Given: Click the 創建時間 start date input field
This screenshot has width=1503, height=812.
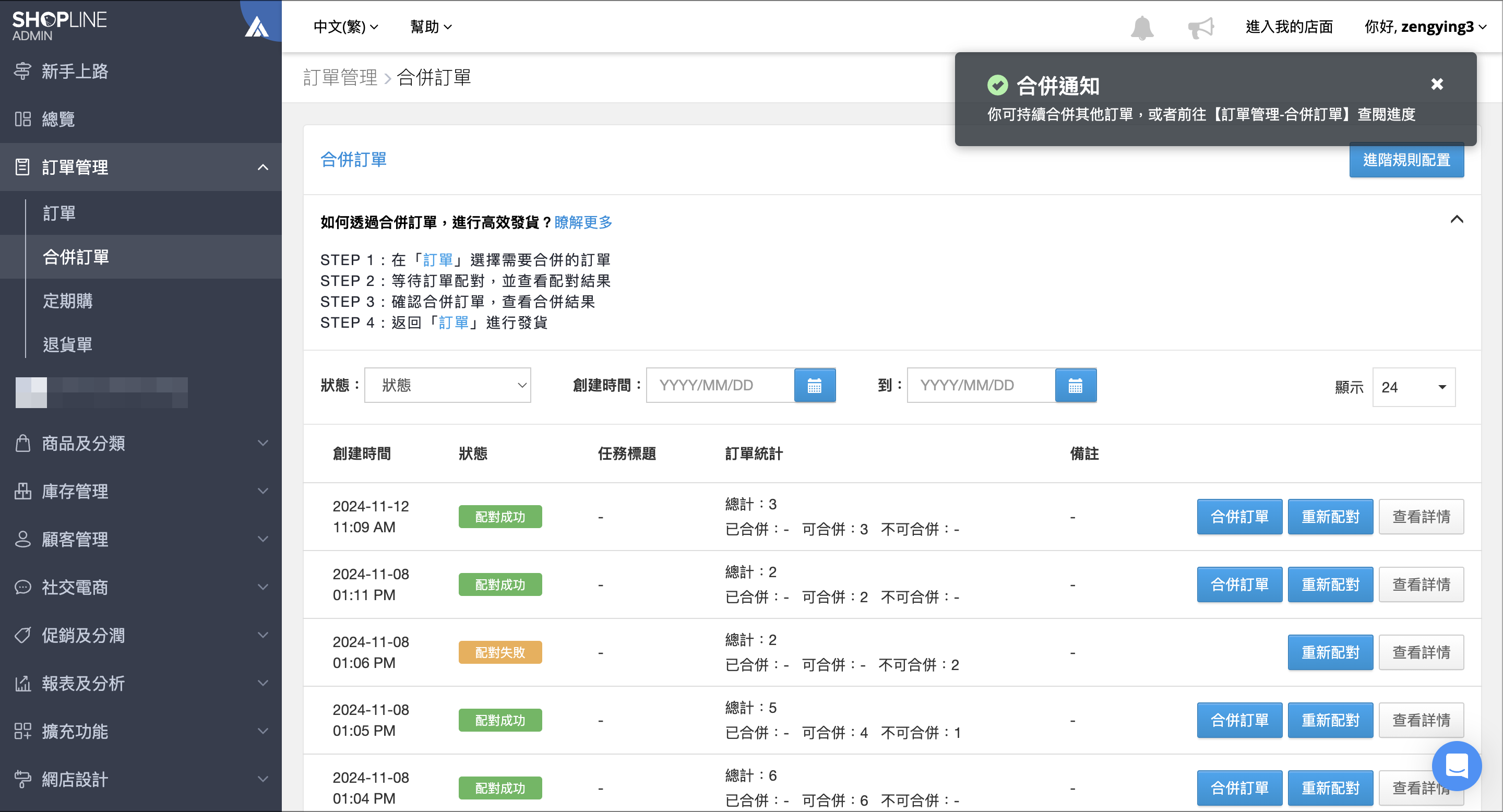Looking at the screenshot, I should coord(721,385).
